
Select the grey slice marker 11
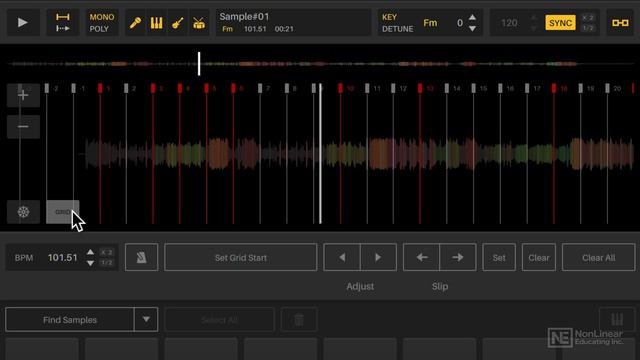tap(367, 88)
